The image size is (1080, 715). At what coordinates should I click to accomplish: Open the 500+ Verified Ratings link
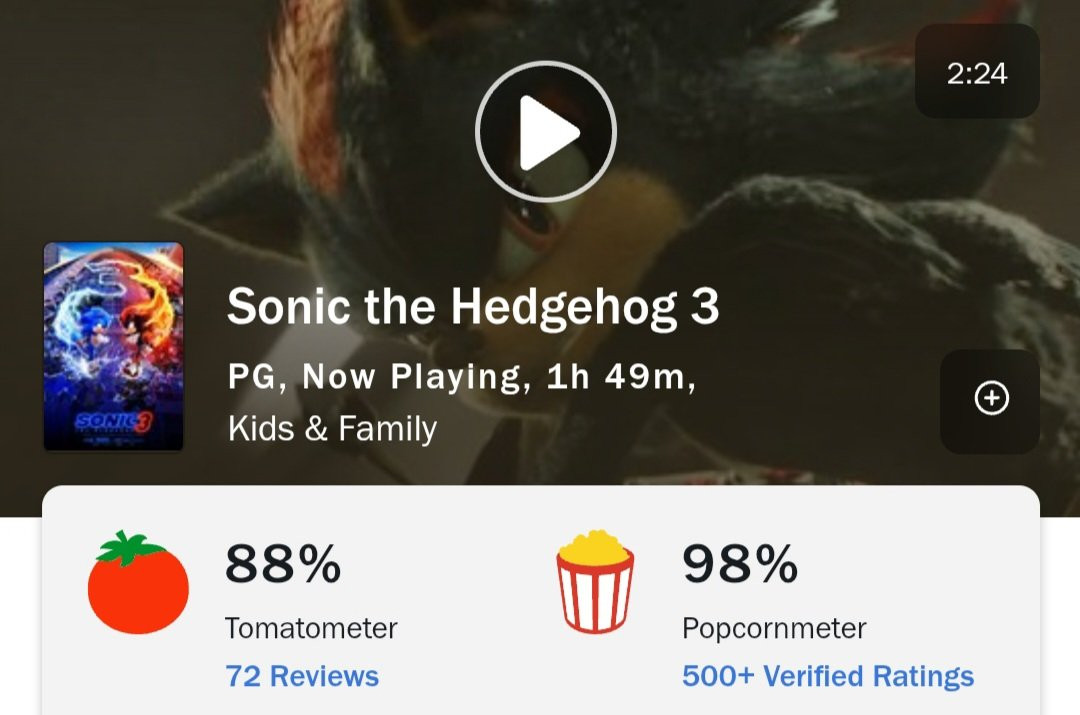[x=828, y=676]
